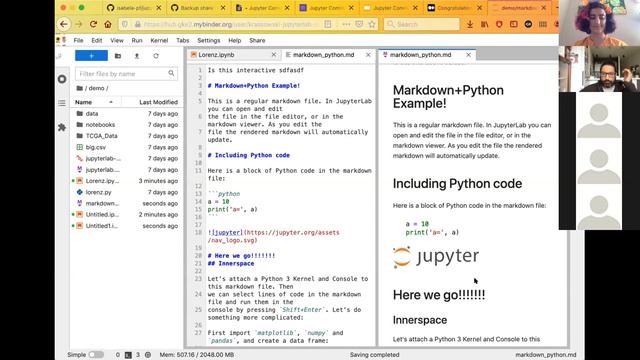The image size is (640, 360).
Task: Go to the browser home page
Action: [108, 24]
